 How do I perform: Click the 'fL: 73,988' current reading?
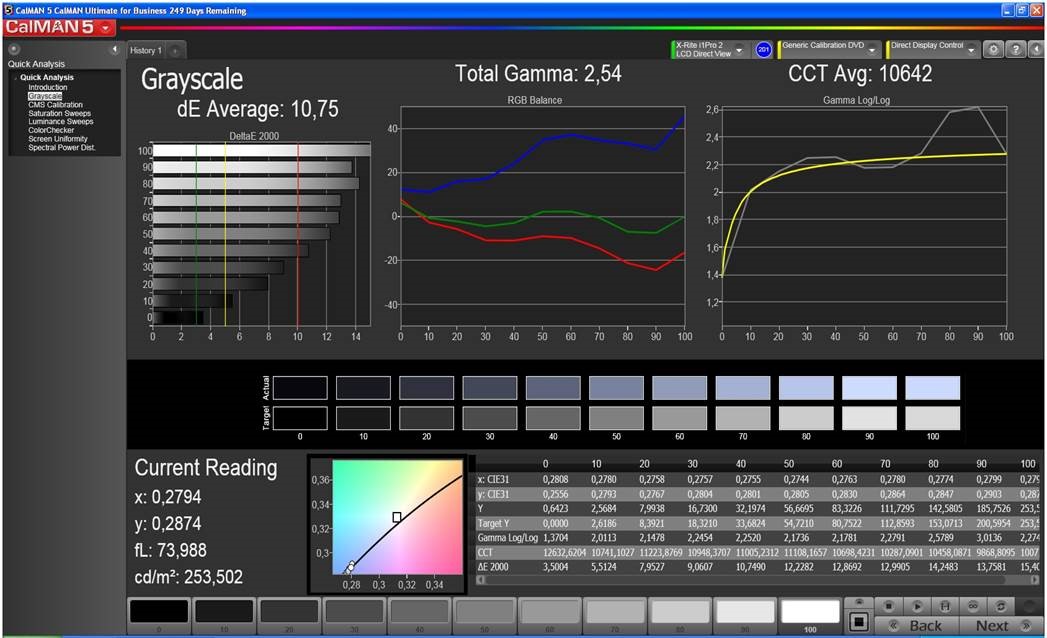(170, 550)
